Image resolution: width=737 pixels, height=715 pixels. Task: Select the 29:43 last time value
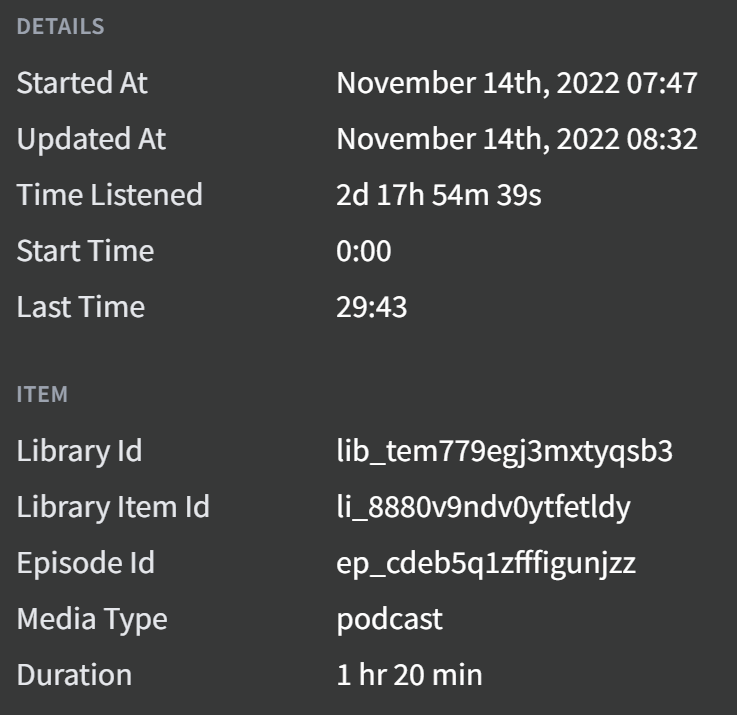pyautogui.click(x=372, y=307)
